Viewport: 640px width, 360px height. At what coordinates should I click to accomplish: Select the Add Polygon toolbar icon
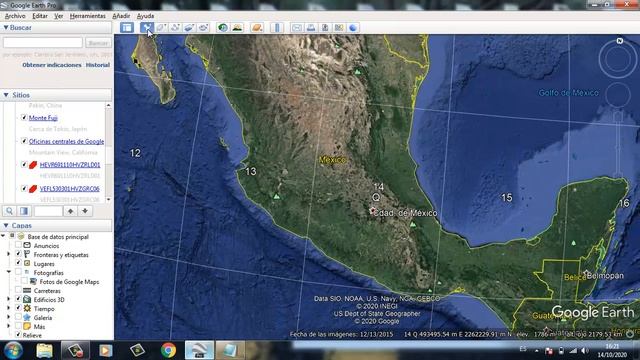tap(161, 27)
